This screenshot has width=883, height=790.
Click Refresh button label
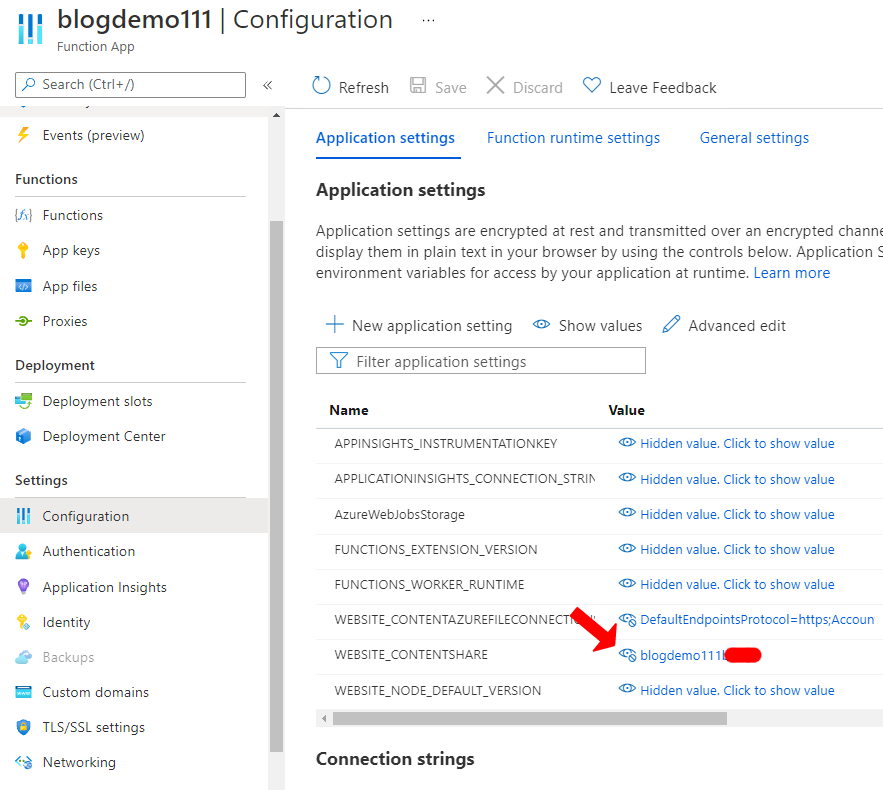(x=363, y=88)
